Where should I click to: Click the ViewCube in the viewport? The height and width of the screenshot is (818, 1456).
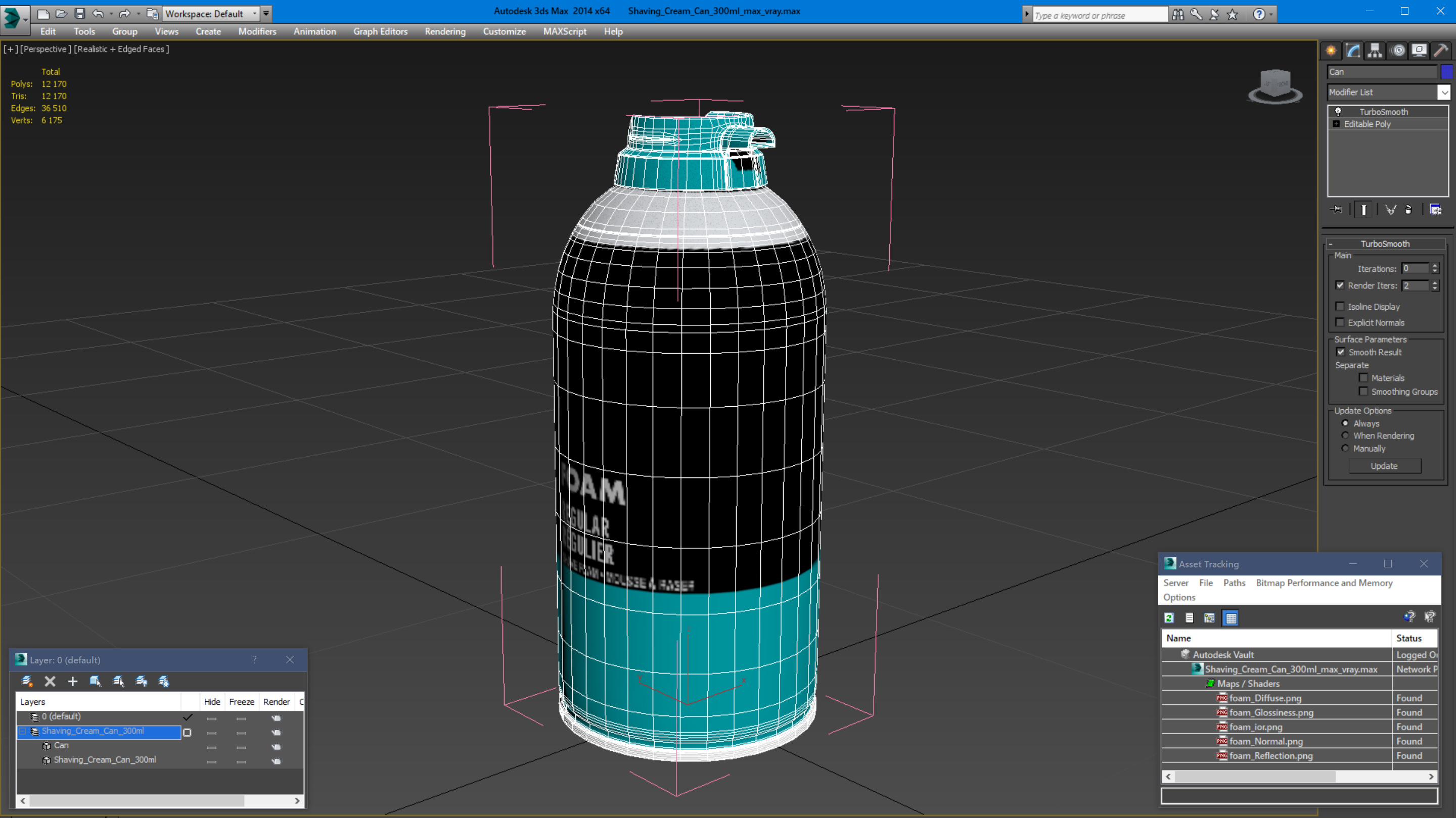tap(1275, 86)
